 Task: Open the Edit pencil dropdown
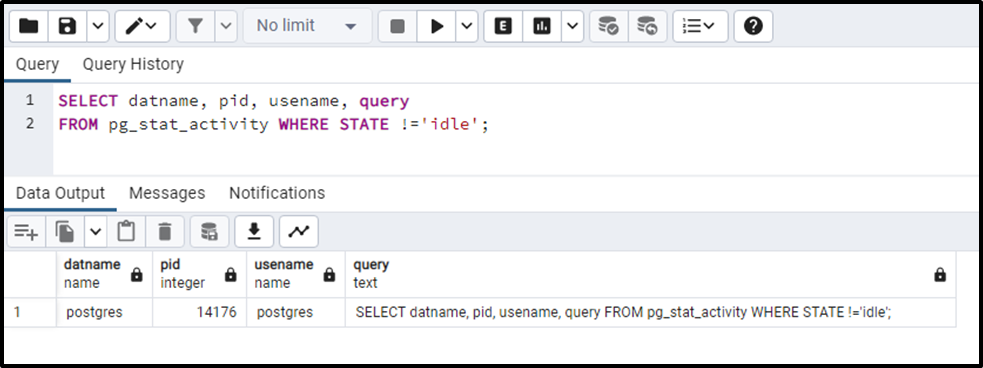(142, 26)
